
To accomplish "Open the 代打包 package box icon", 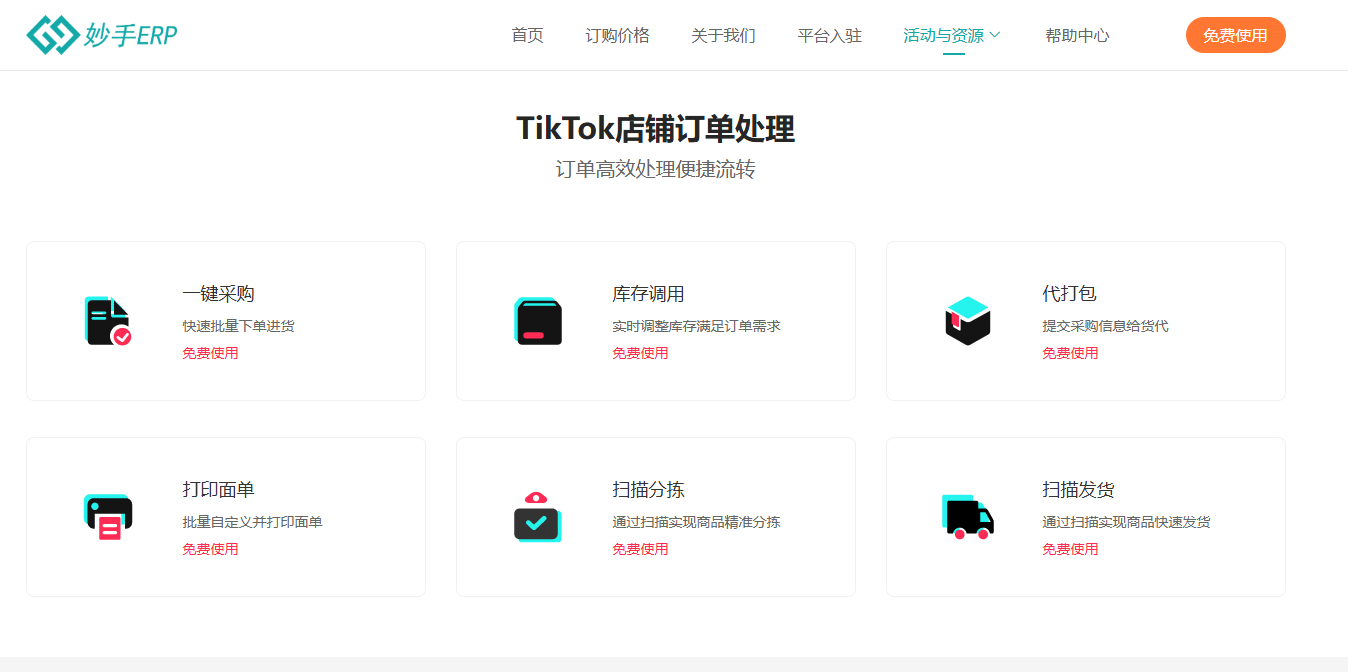I will click(x=967, y=318).
